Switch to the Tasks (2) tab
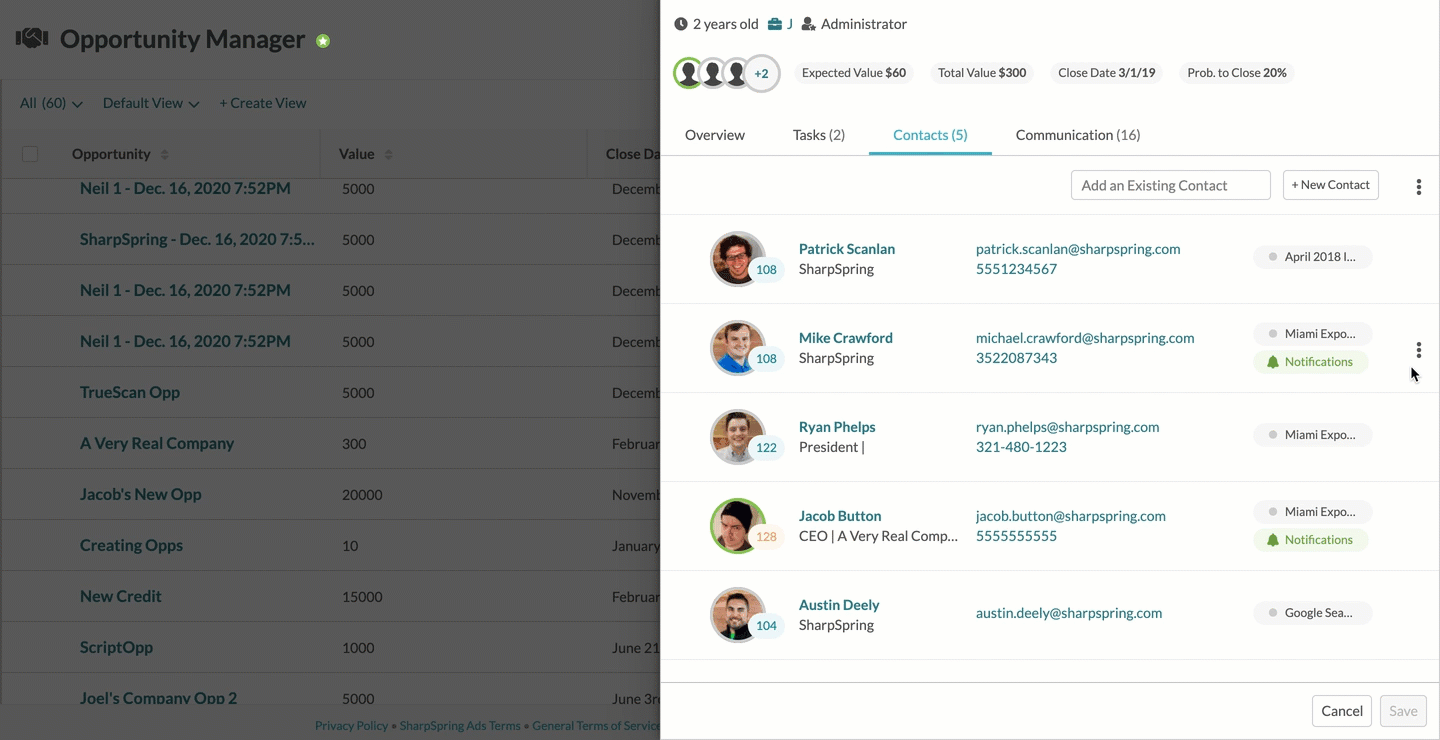Viewport: 1440px width, 740px height. [x=819, y=135]
